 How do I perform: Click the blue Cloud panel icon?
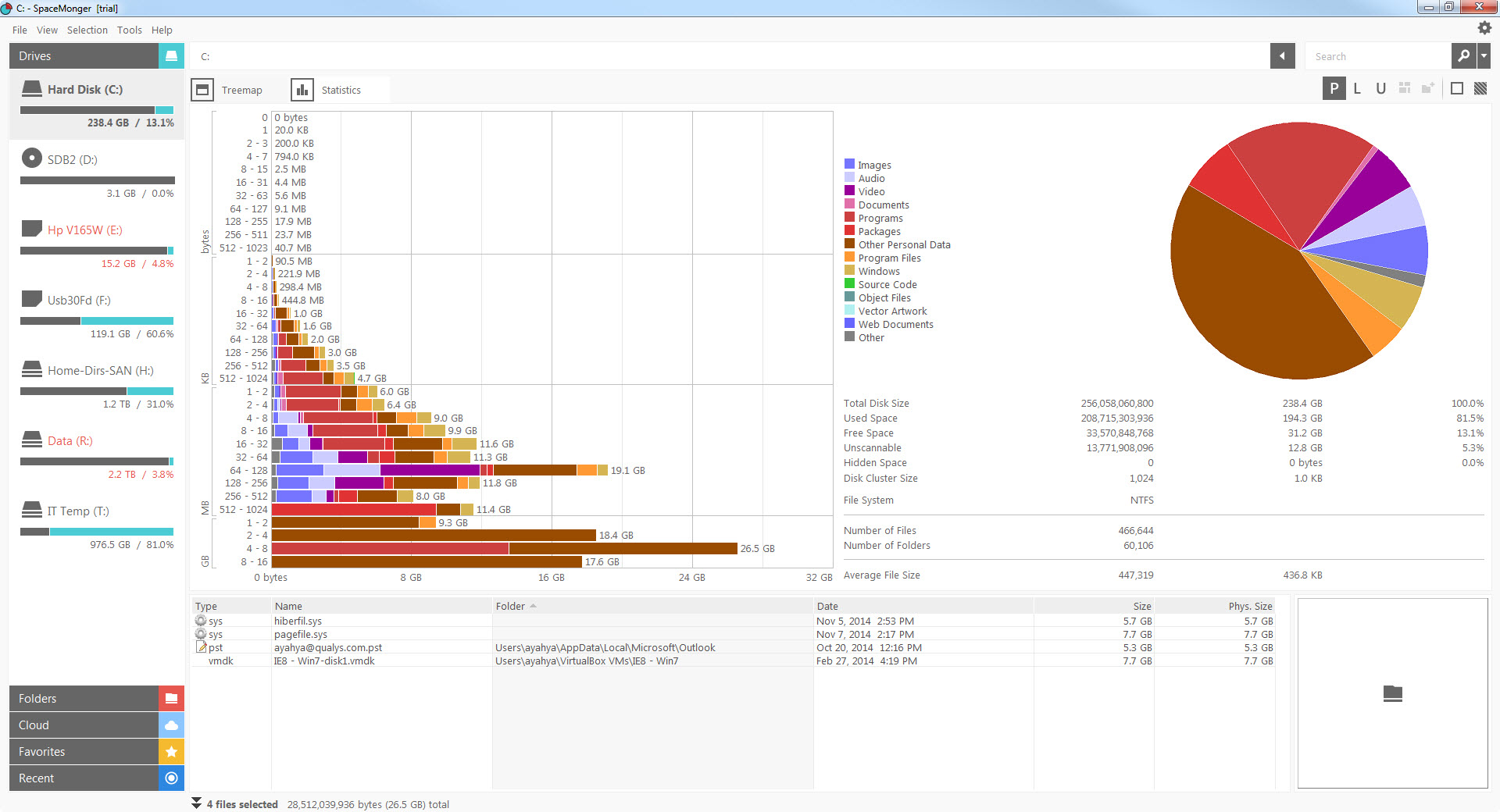pyautogui.click(x=171, y=725)
